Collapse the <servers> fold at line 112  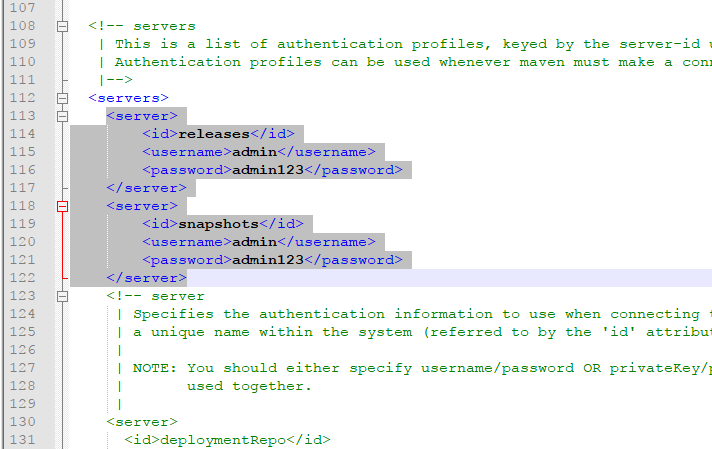pos(63,99)
